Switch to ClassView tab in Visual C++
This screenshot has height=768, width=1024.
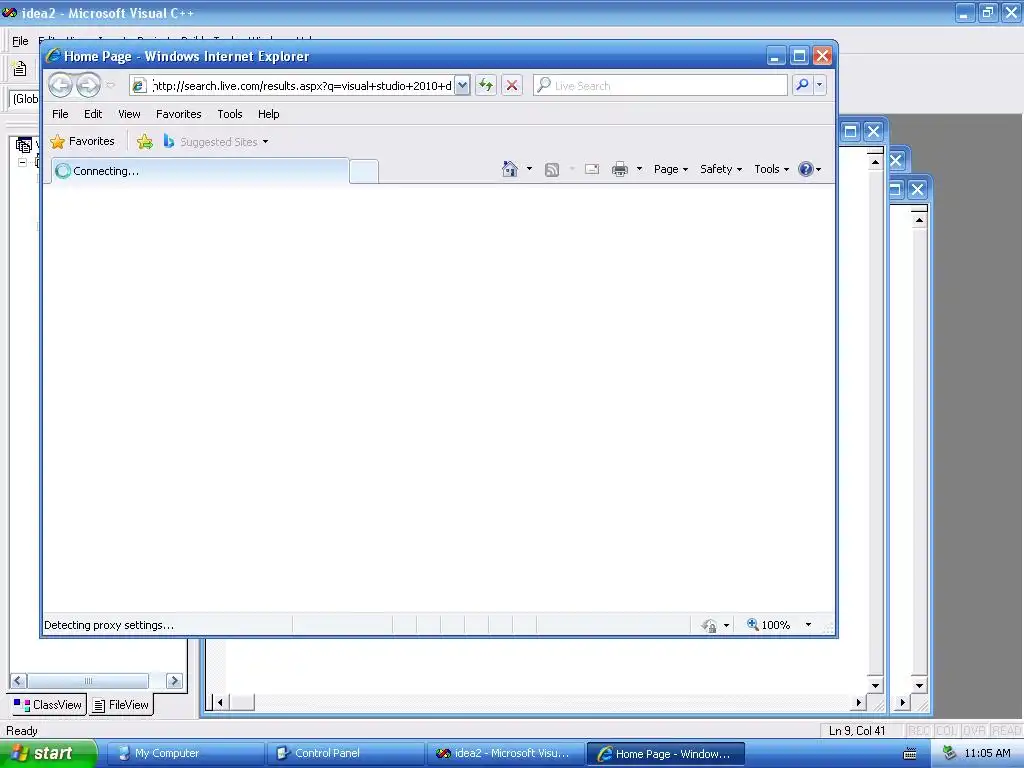pos(48,705)
